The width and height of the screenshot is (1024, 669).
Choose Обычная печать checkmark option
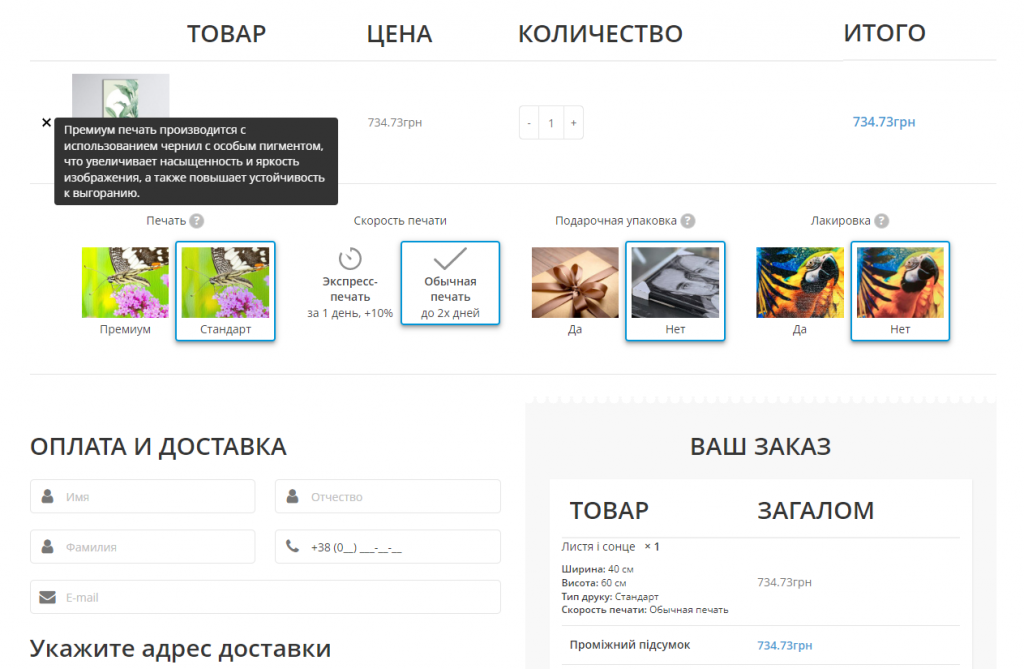(x=450, y=283)
